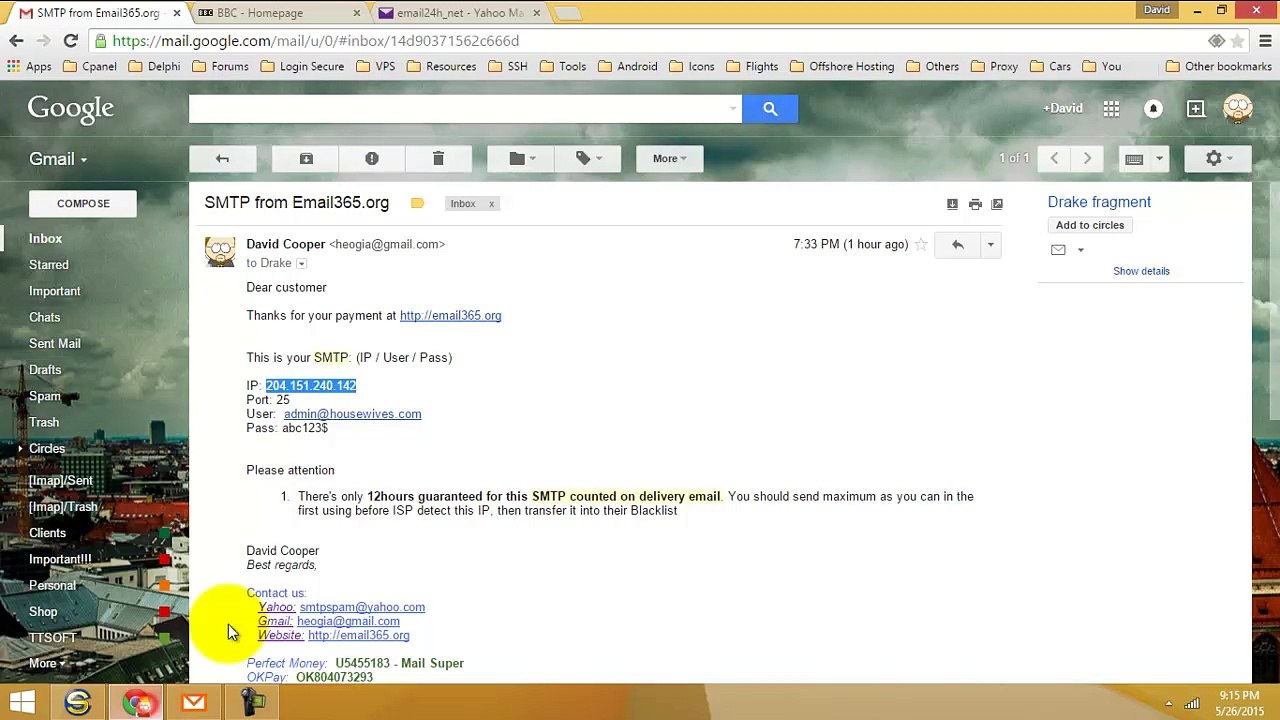The width and height of the screenshot is (1280, 720).
Task: Switch to the BBC Homepage tab
Action: pyautogui.click(x=278, y=13)
